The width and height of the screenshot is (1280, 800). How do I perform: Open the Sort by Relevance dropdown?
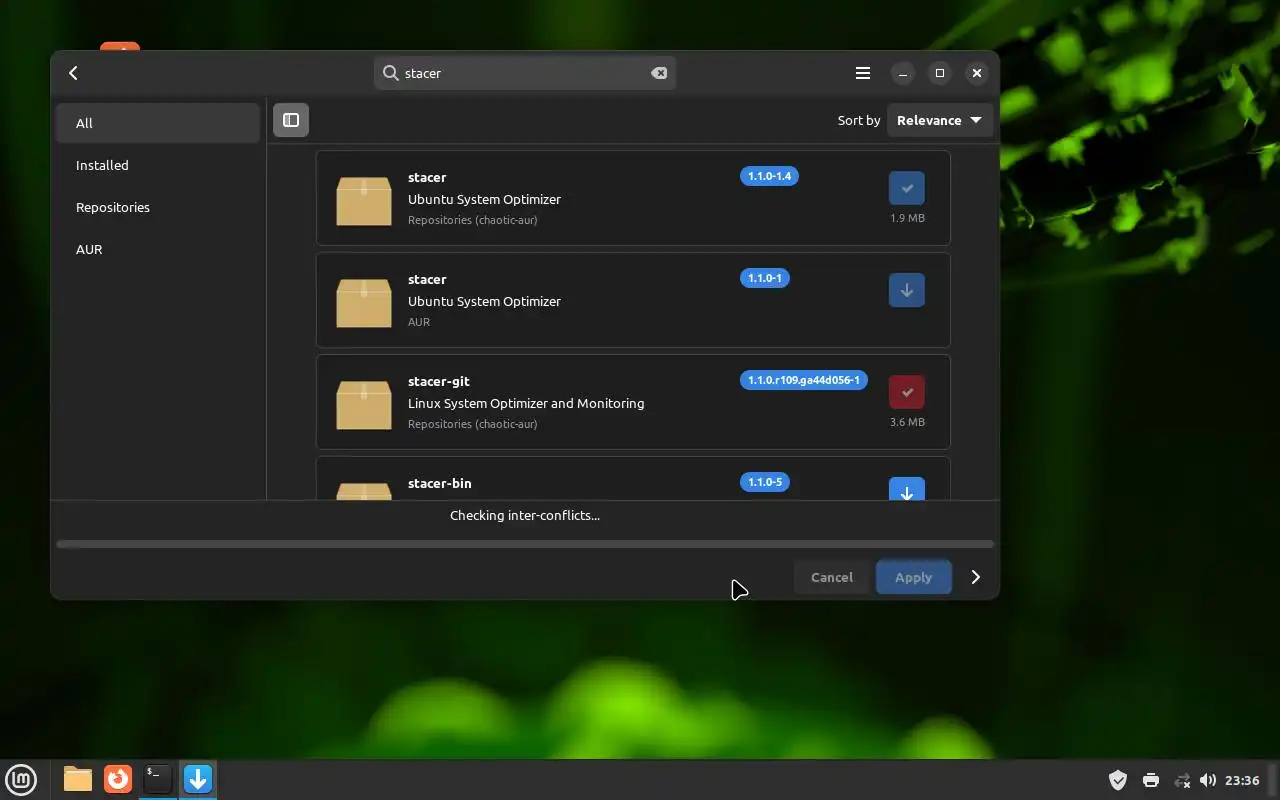coord(939,120)
